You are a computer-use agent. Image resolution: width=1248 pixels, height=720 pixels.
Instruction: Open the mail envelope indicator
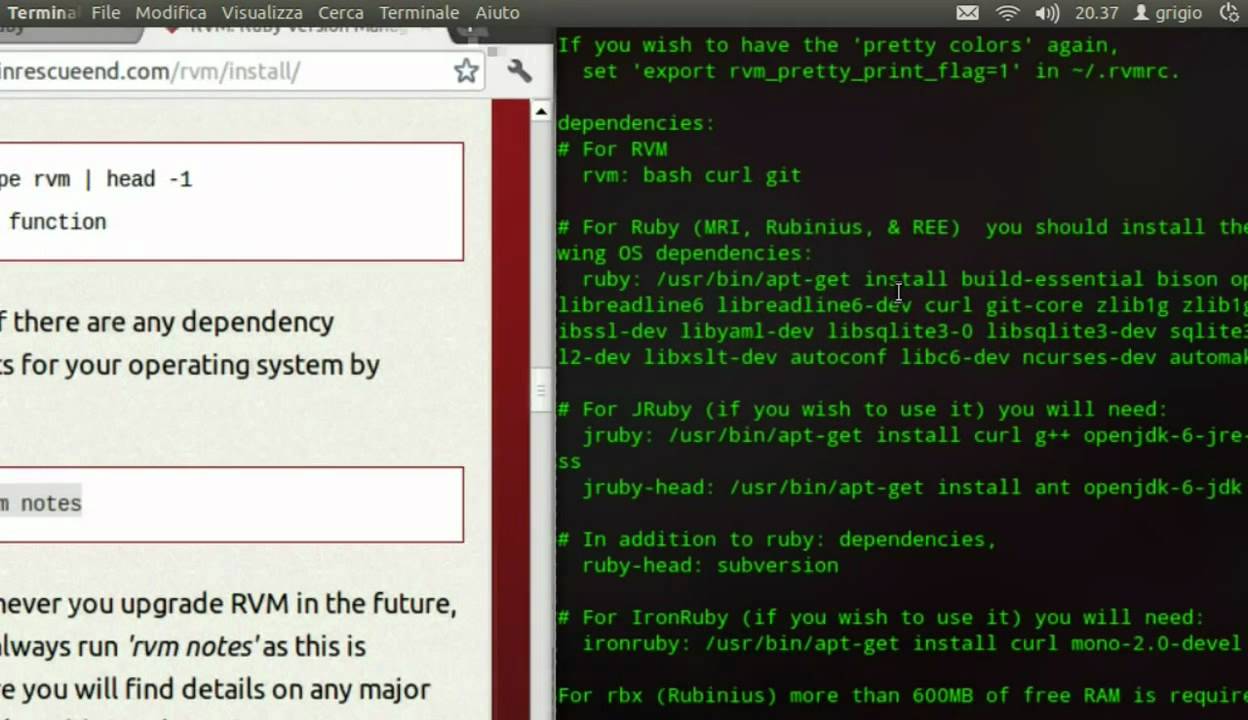[967, 13]
